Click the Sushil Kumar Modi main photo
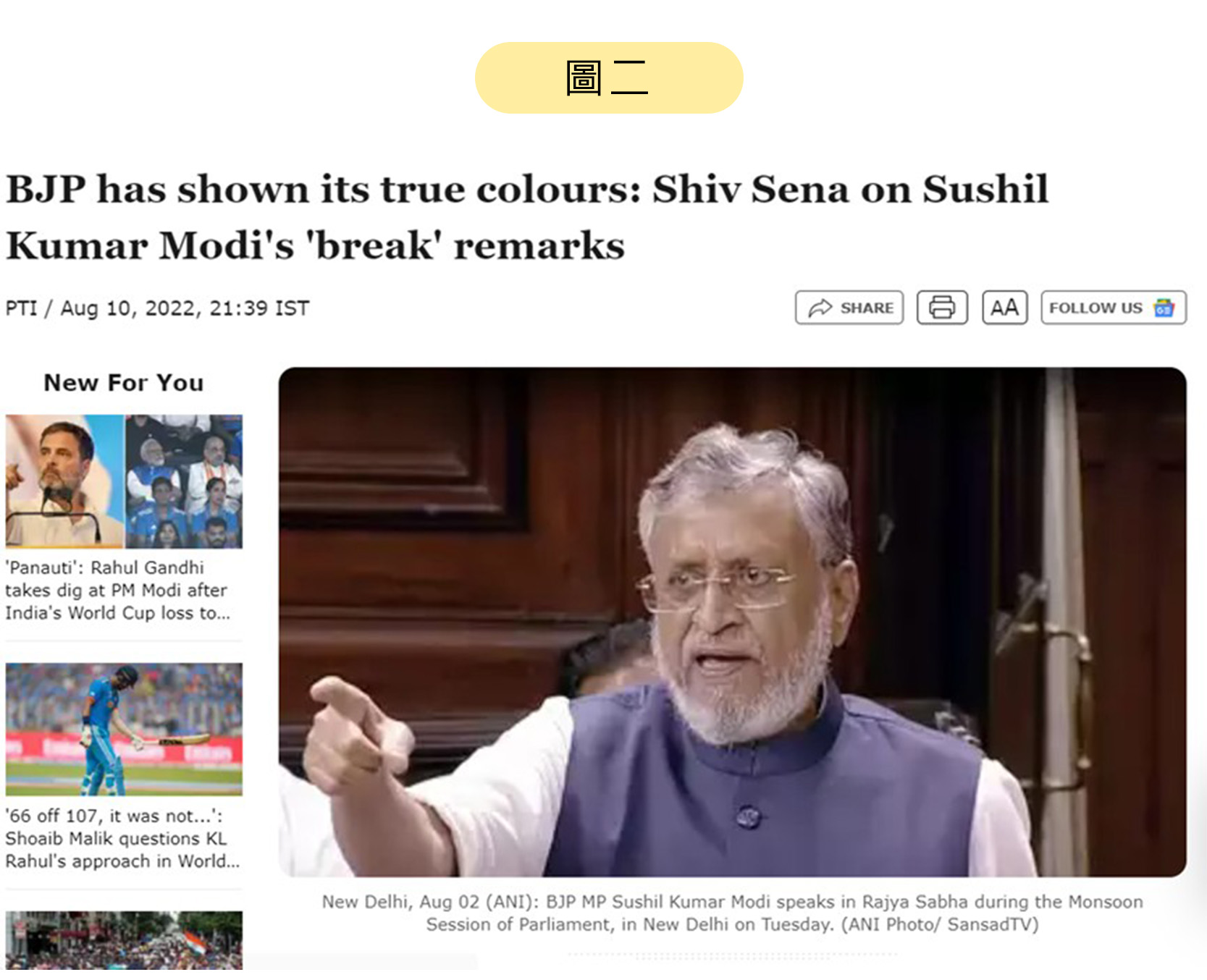This screenshot has height=980, width=1207. coord(732,622)
